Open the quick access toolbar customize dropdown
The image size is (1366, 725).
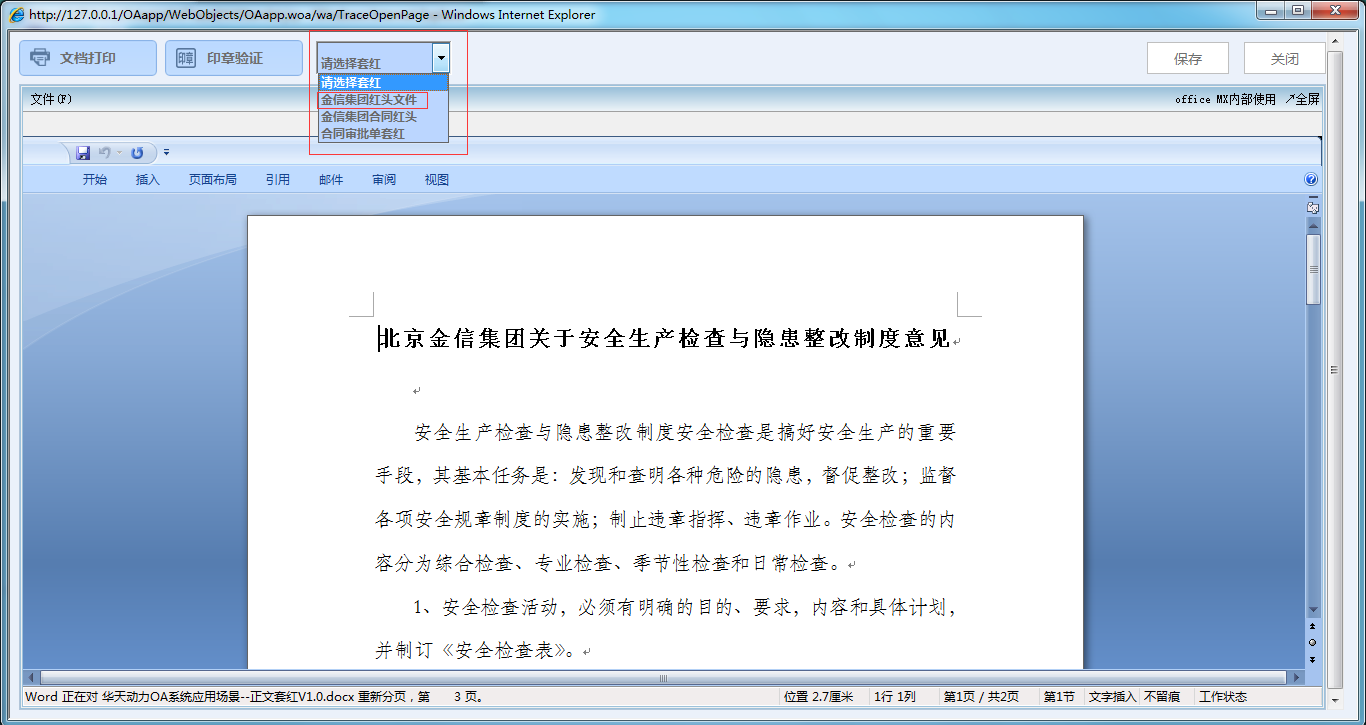[x=166, y=151]
